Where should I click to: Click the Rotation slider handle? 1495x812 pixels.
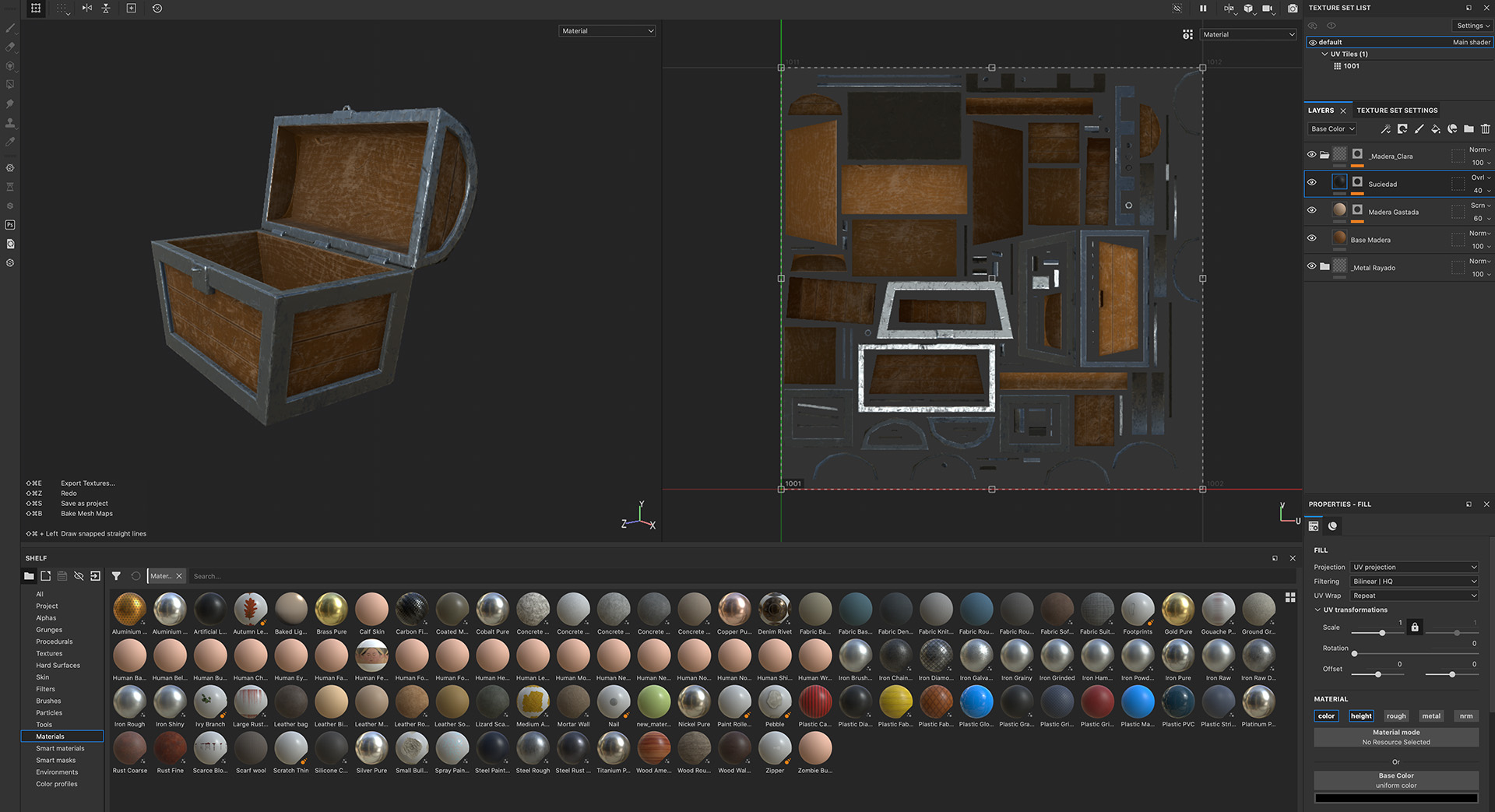[x=1354, y=653]
